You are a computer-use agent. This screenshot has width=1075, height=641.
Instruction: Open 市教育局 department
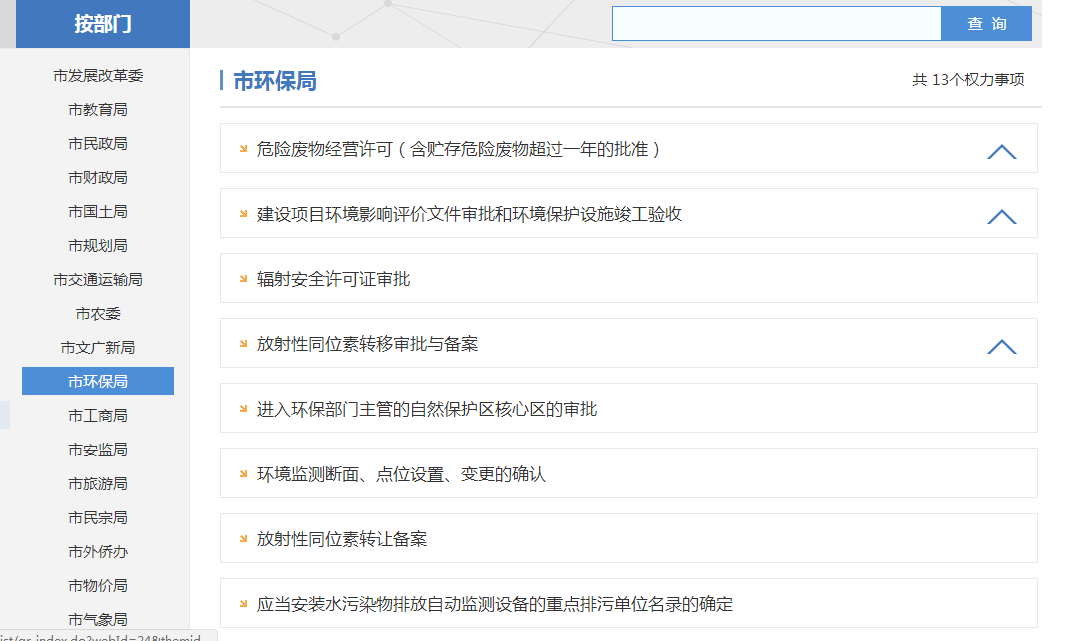98,110
